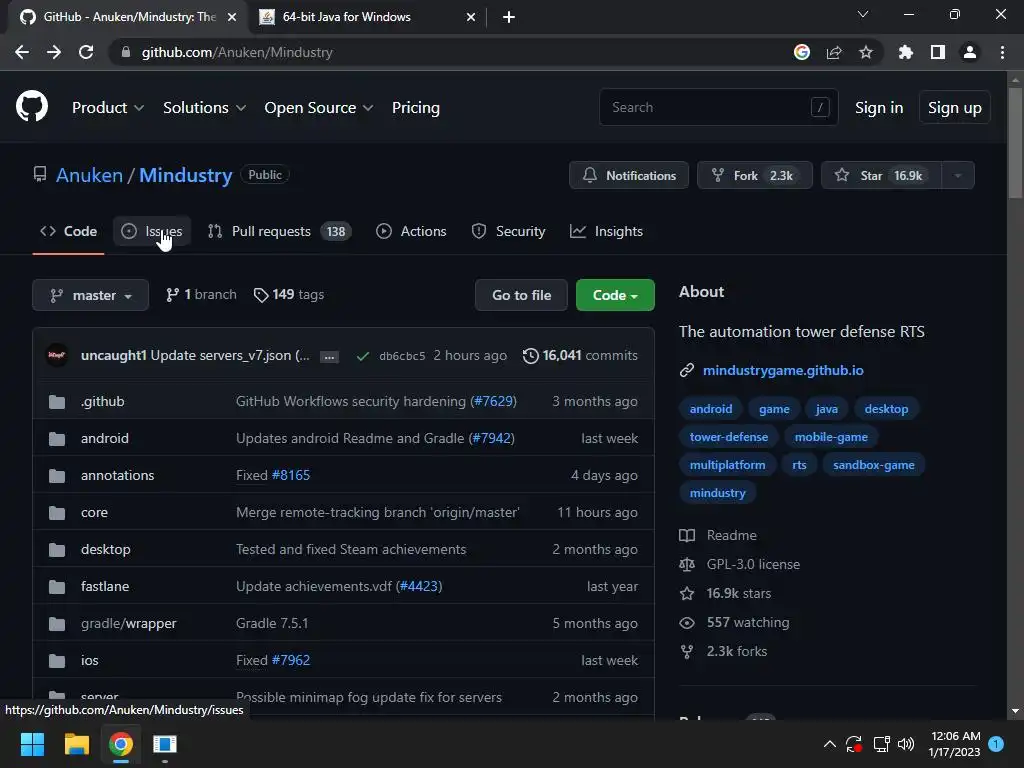Close the 64-bit Java for Windows tab
1024x768 pixels.
[x=471, y=17]
